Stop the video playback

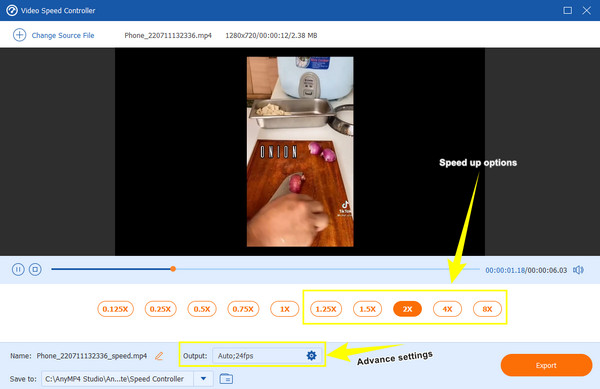click(x=35, y=269)
